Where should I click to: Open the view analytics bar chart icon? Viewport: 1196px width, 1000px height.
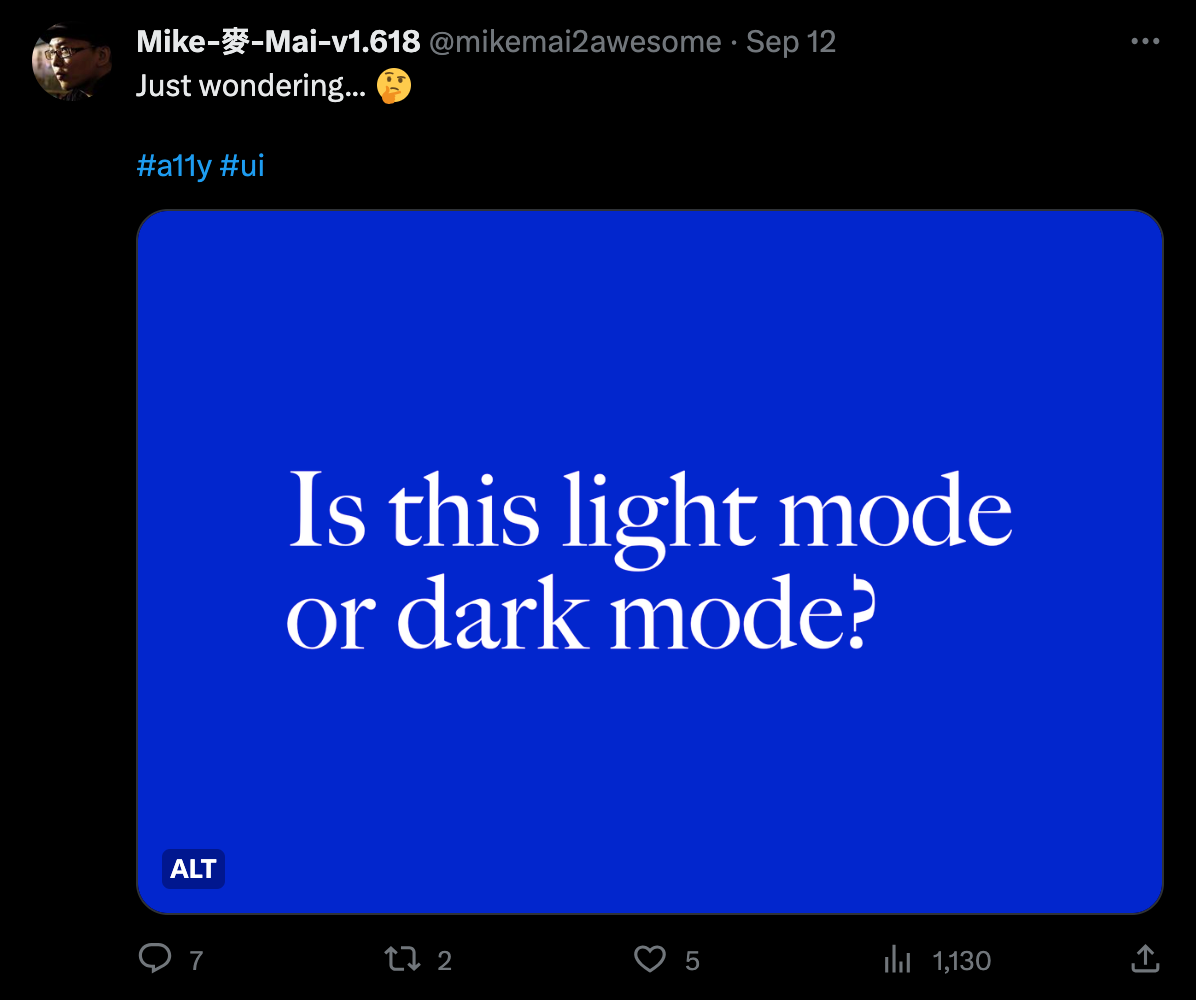(897, 959)
